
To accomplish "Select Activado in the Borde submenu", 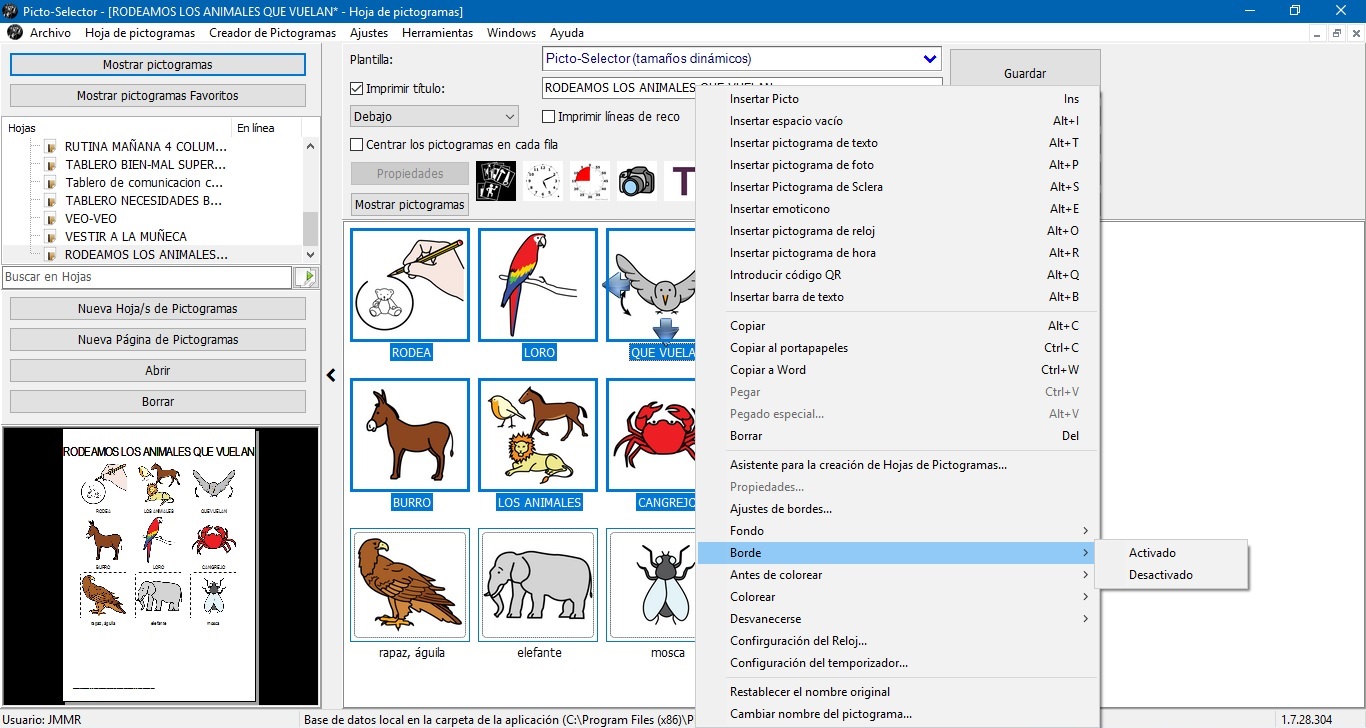I will [1152, 553].
